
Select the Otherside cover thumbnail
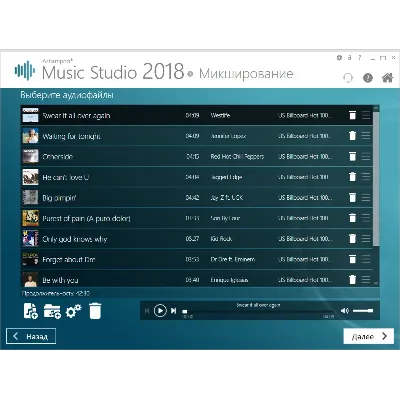click(x=30, y=156)
